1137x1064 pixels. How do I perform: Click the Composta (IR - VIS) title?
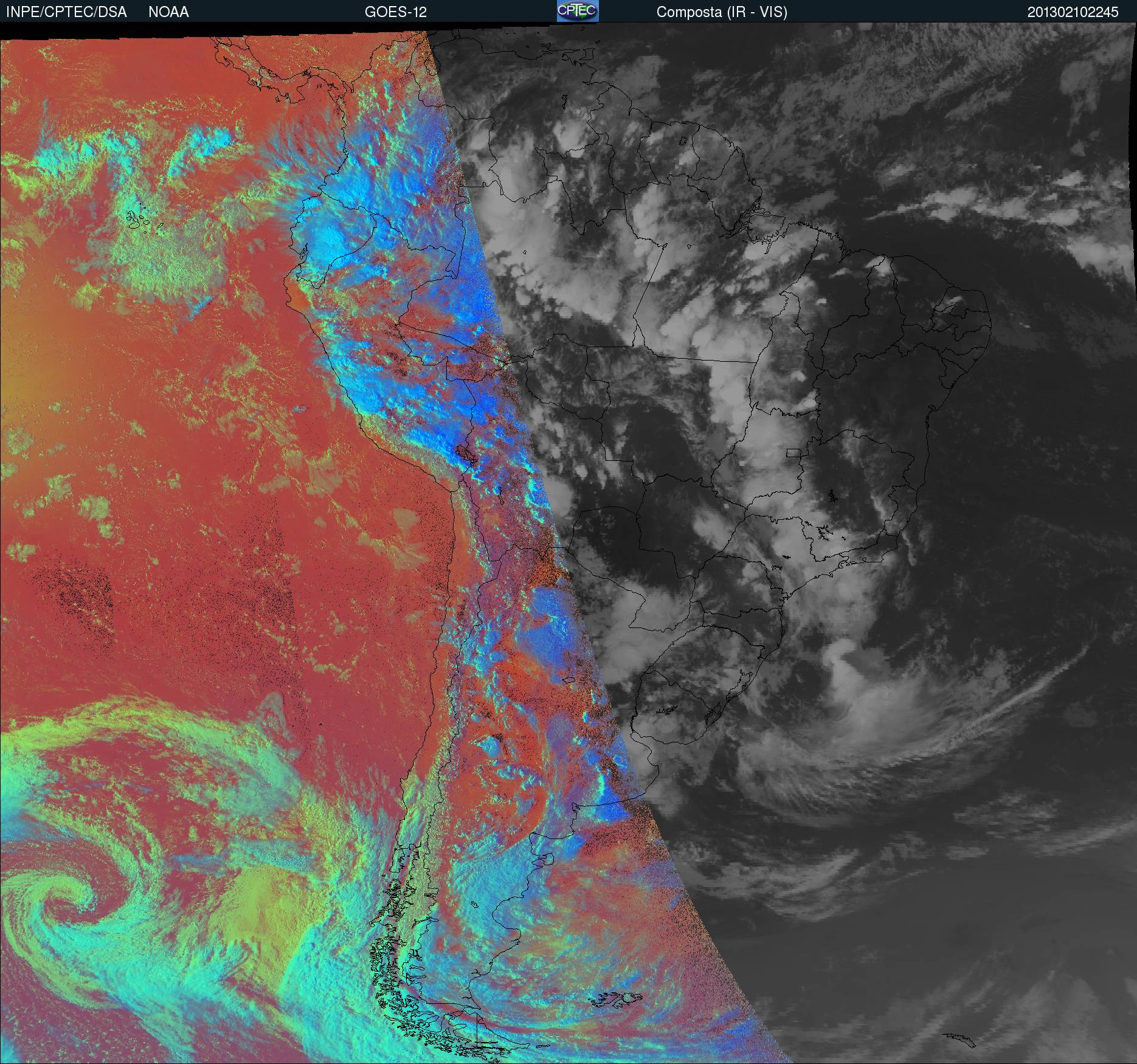[x=722, y=12]
